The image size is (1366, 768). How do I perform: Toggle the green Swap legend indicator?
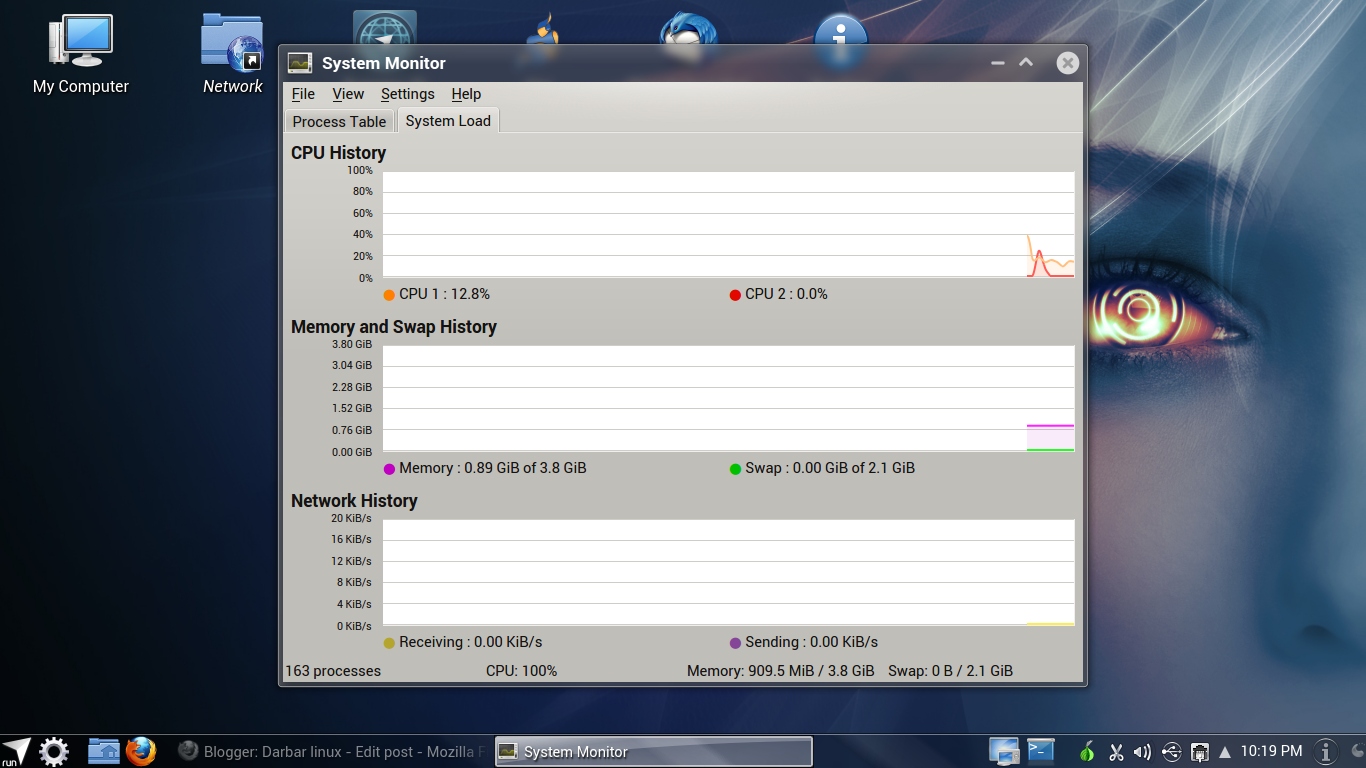(734, 468)
